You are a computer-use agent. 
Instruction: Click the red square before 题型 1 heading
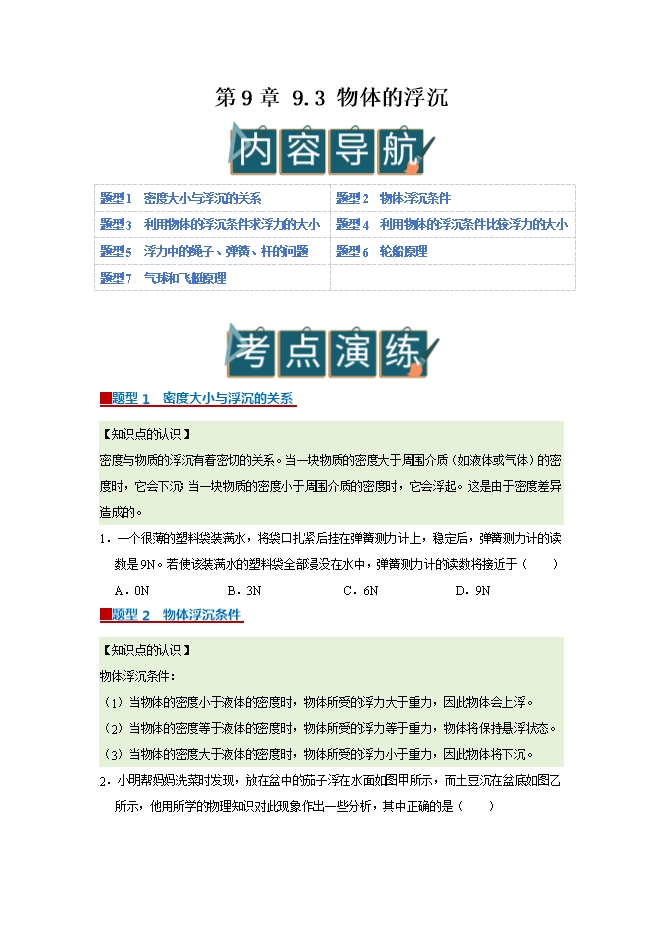[105, 398]
